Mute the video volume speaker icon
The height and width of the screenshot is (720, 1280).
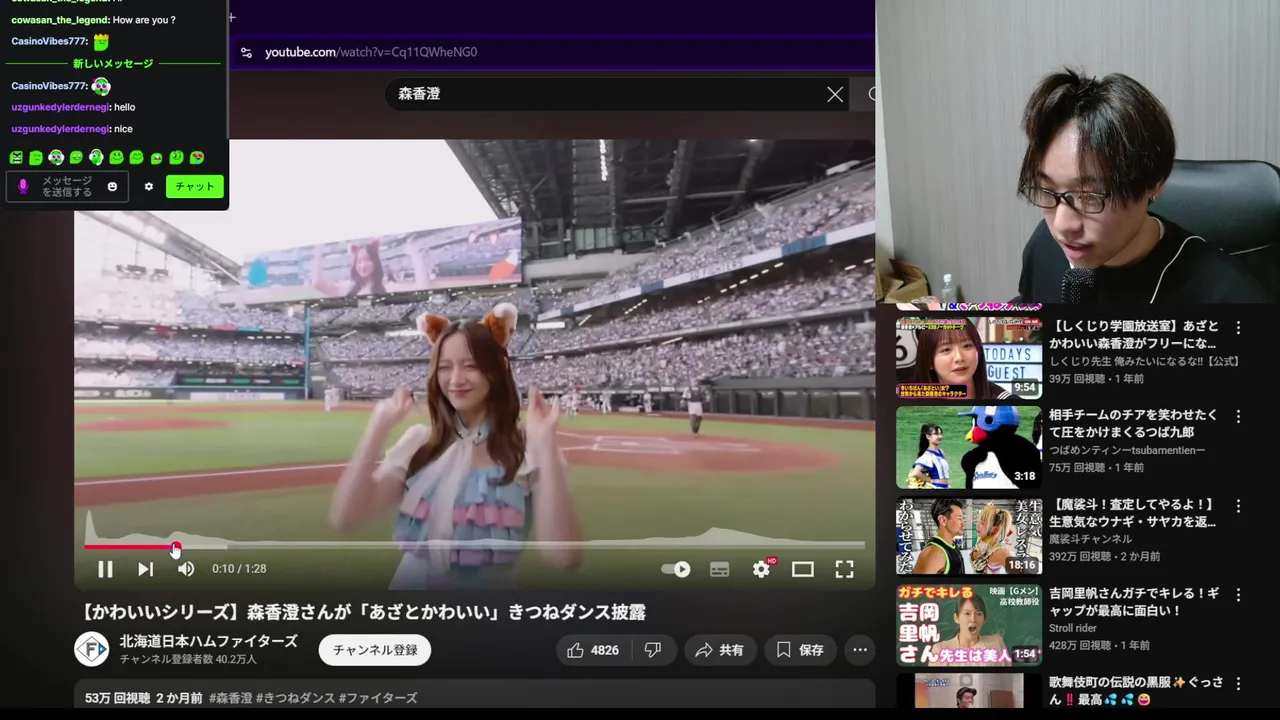tap(186, 569)
